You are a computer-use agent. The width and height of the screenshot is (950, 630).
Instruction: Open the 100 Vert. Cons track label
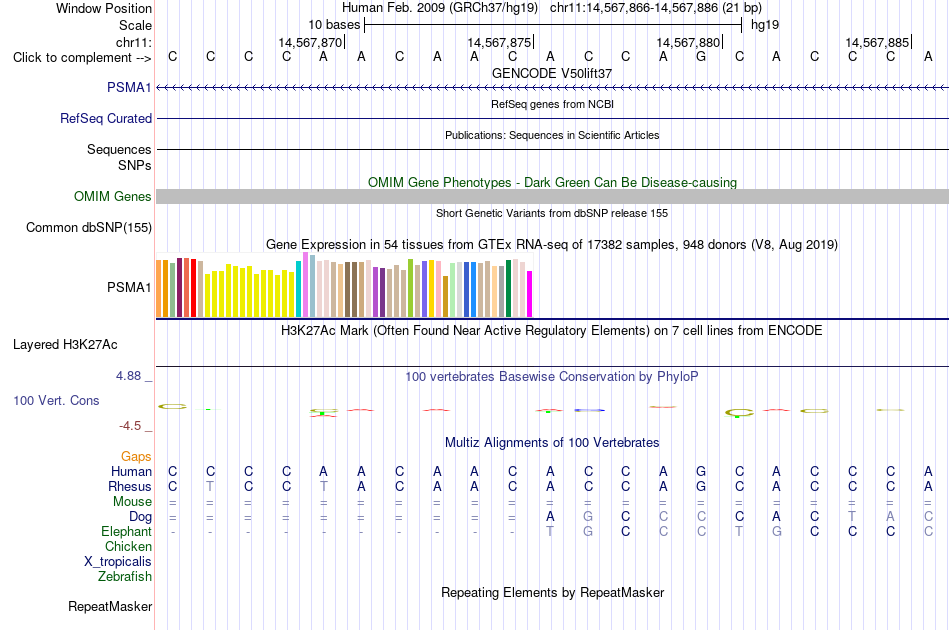tap(56, 400)
